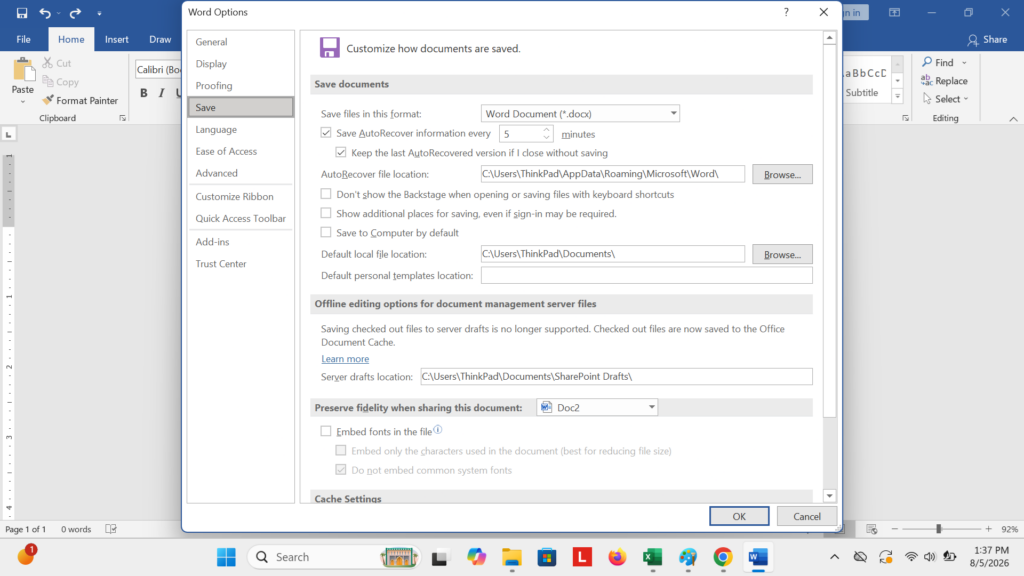Screen dimensions: 1024x576
Task: Enable Don't show the Backstage checkbox
Action: (x=326, y=194)
